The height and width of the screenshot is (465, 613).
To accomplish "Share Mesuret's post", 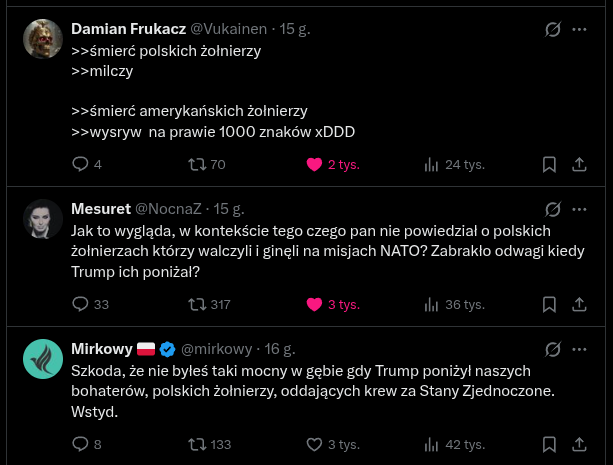I will point(579,305).
